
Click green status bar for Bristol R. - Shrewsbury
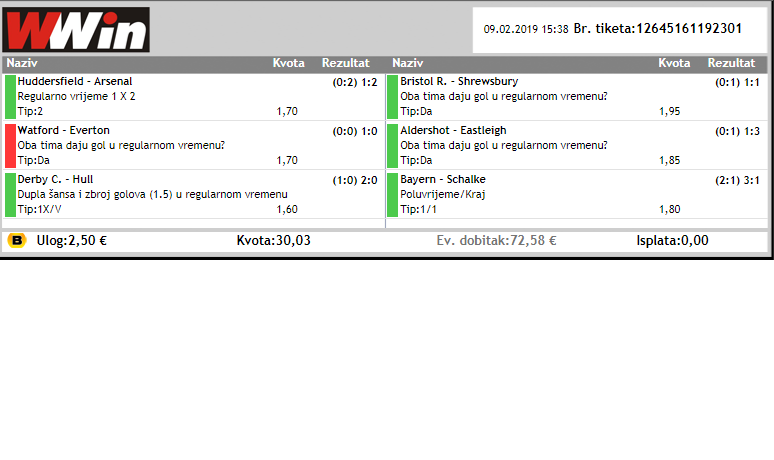(392, 97)
